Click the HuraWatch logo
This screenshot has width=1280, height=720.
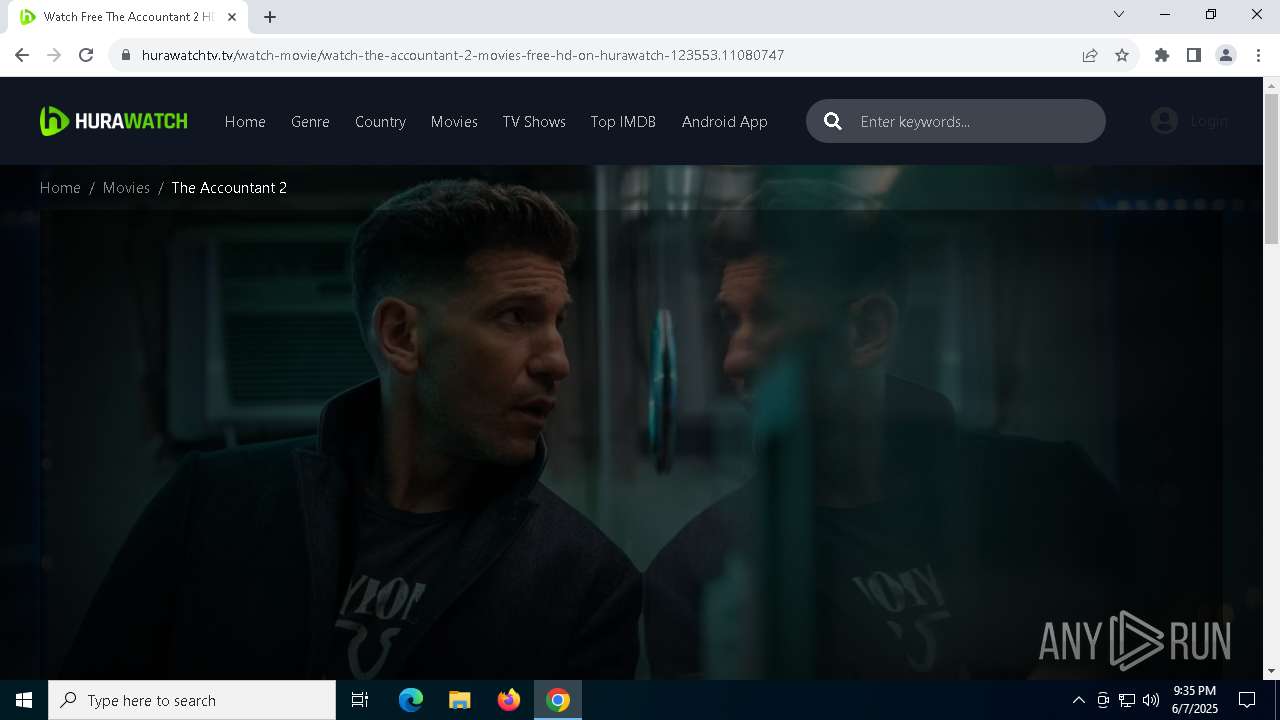(113, 121)
